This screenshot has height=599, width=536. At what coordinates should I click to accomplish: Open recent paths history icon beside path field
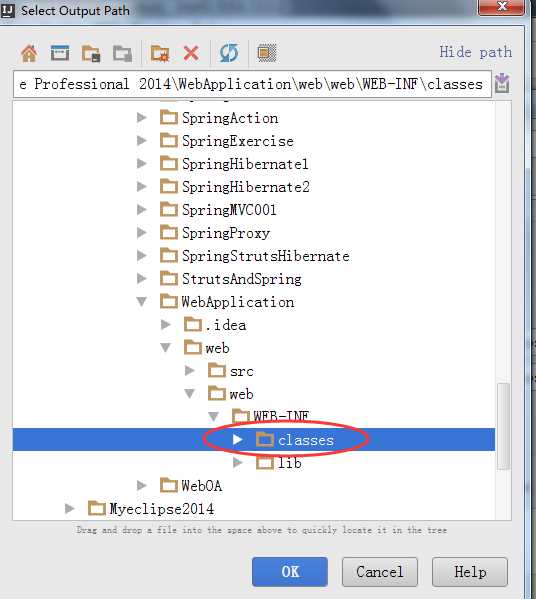pyautogui.click(x=502, y=83)
